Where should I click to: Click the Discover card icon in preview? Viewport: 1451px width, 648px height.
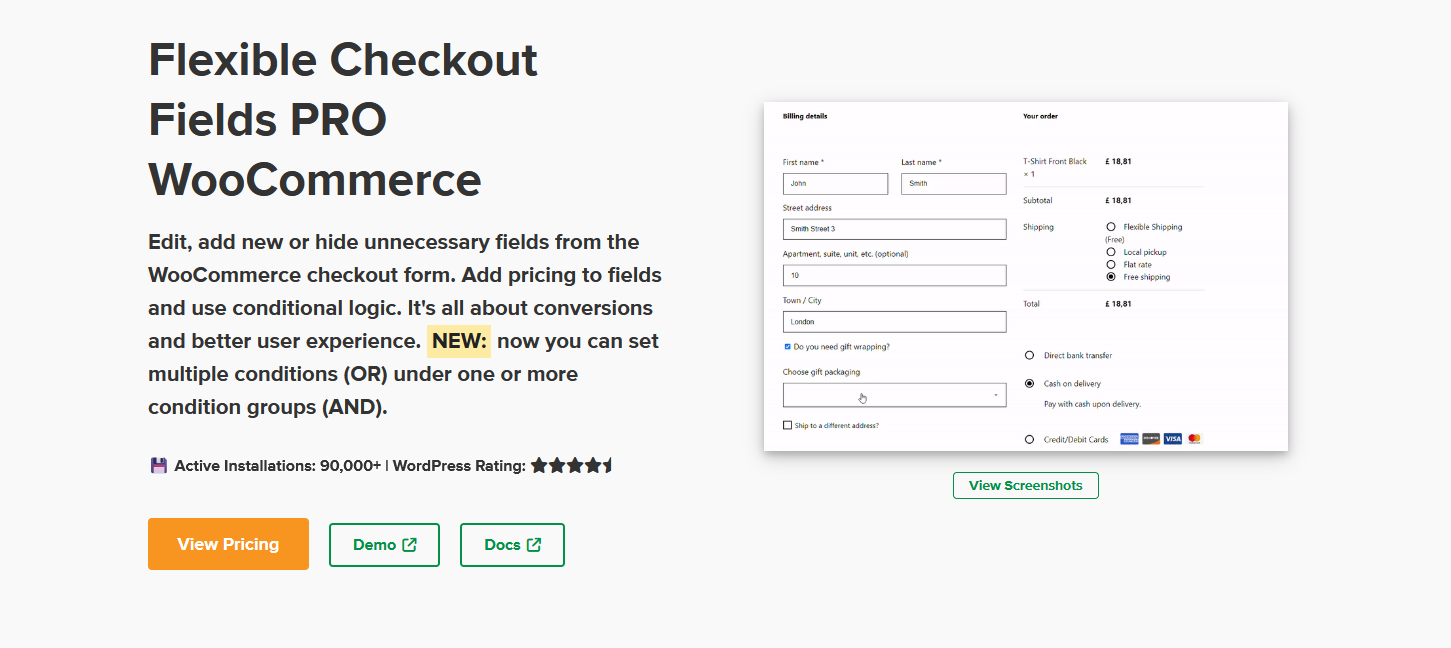1151,439
